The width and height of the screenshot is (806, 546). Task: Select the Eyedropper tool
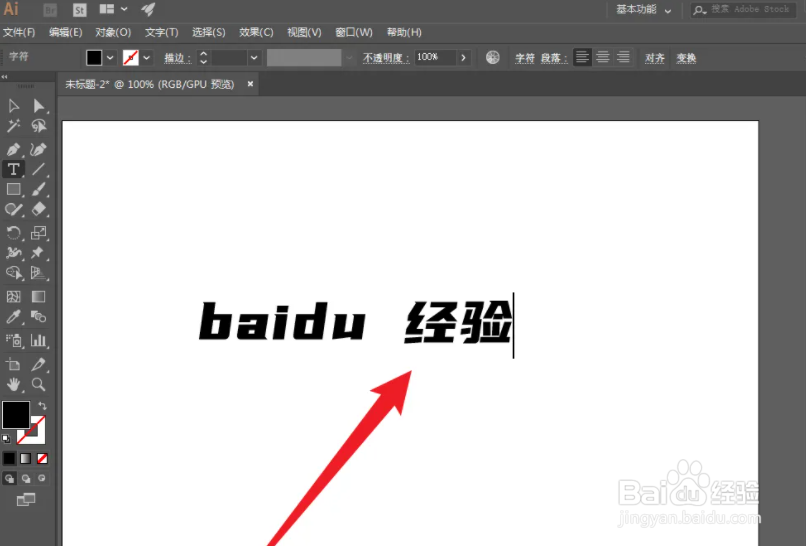click(14, 317)
